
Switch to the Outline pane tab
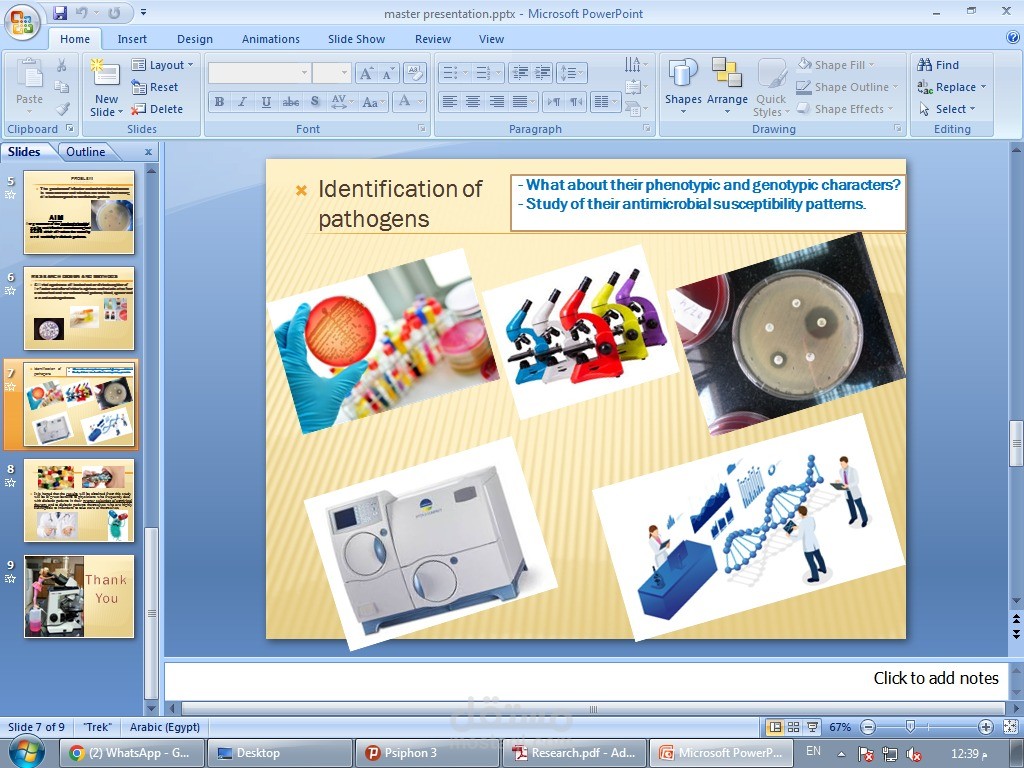pyautogui.click(x=86, y=152)
